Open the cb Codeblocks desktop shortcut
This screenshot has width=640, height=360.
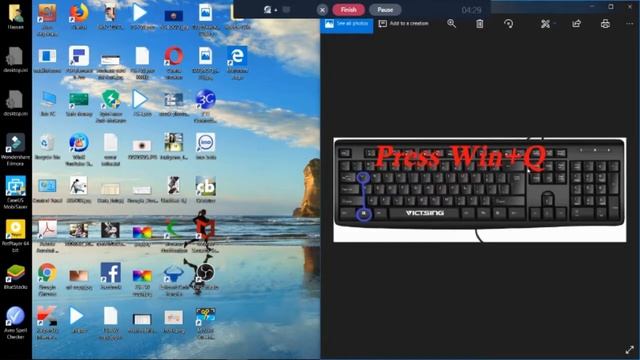205,190
